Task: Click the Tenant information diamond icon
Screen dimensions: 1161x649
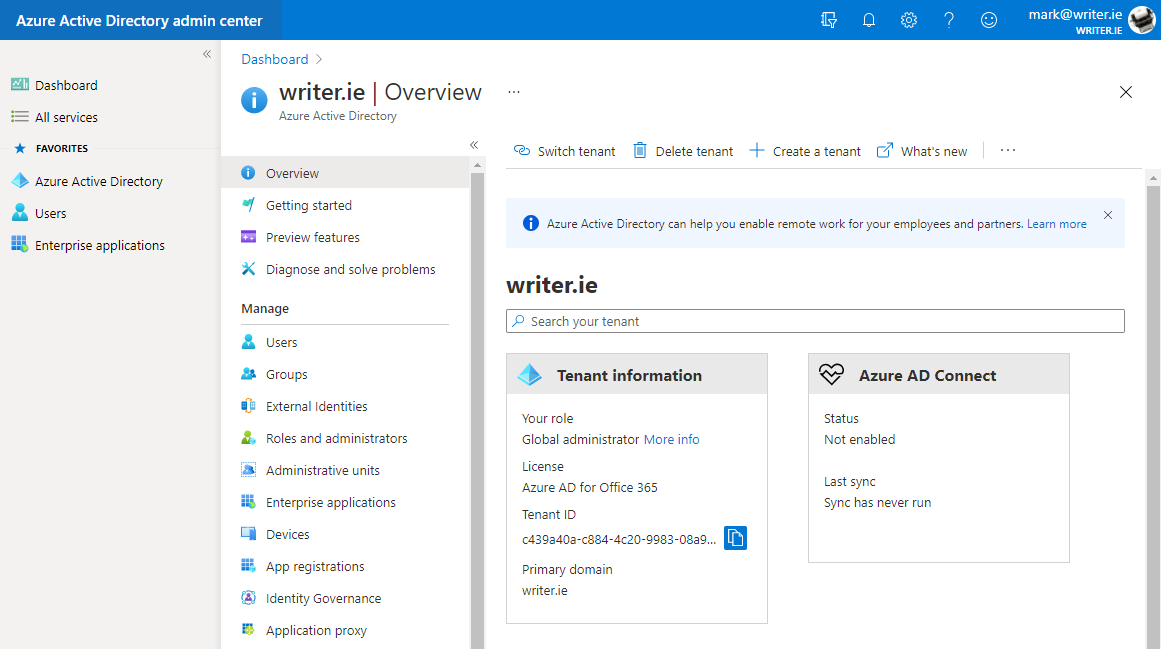Action: pos(529,374)
